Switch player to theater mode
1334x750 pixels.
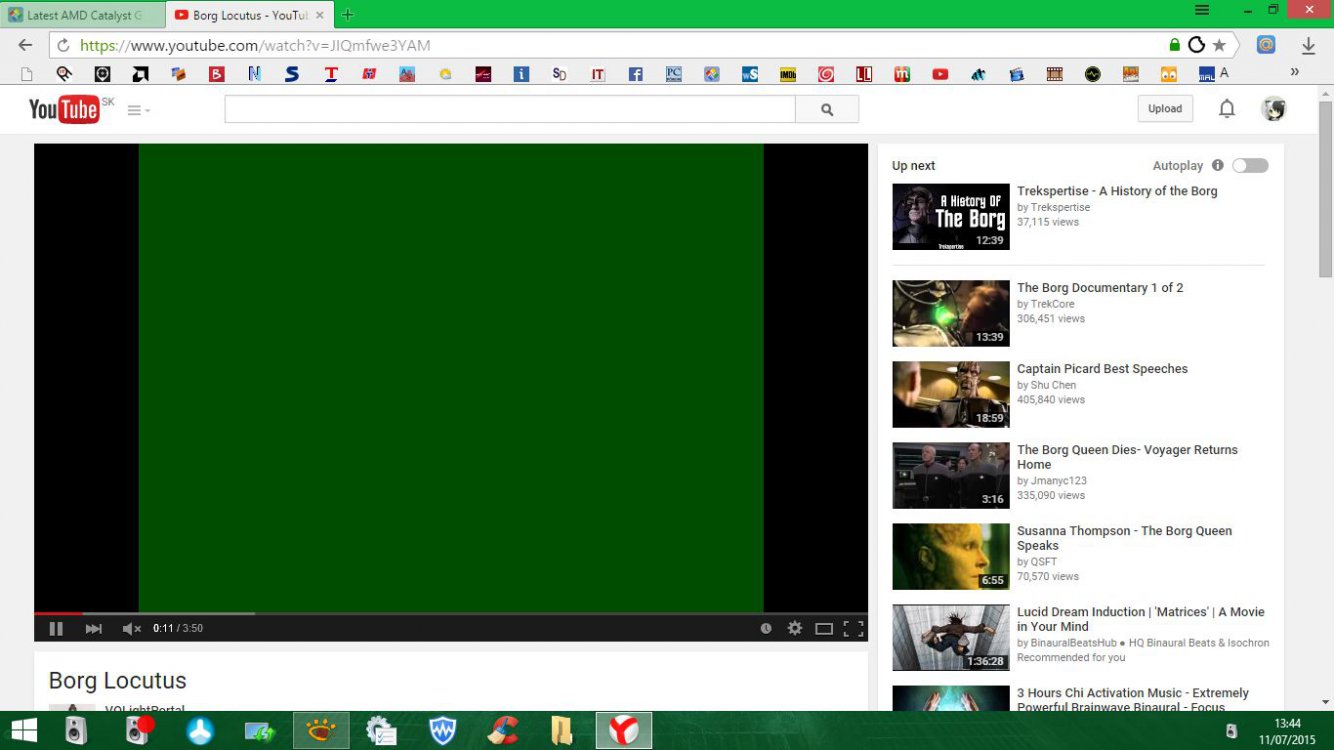tap(824, 629)
